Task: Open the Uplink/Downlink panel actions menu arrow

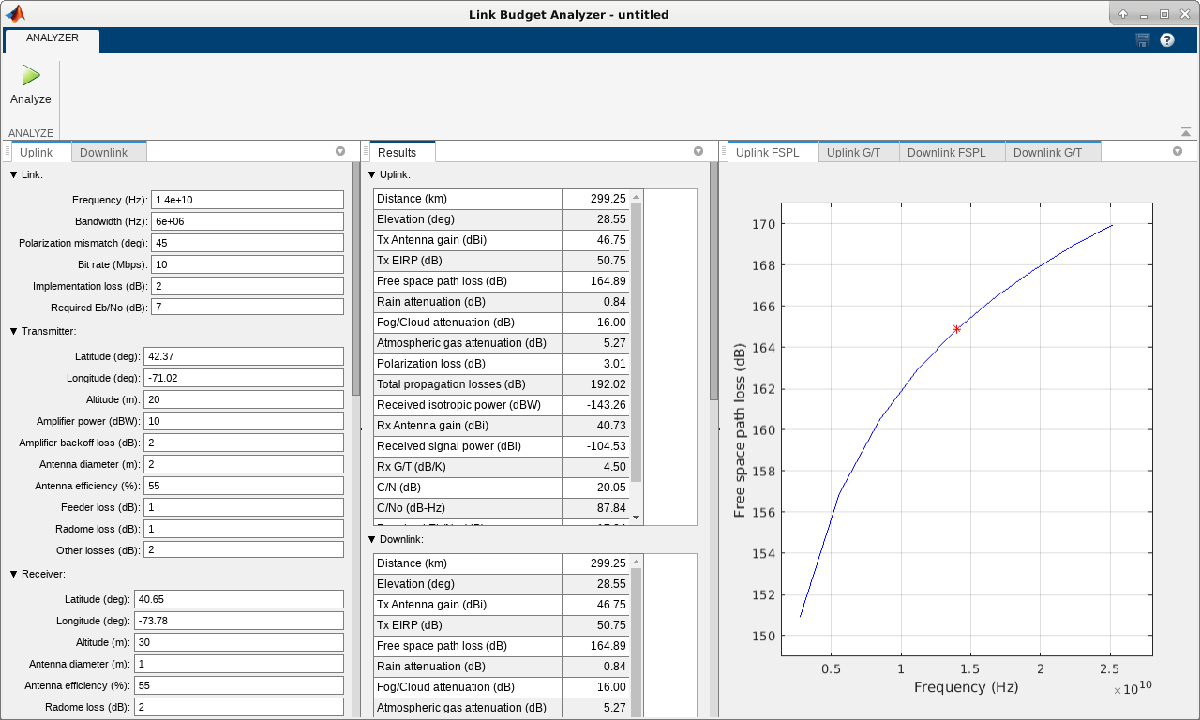Action: point(340,152)
